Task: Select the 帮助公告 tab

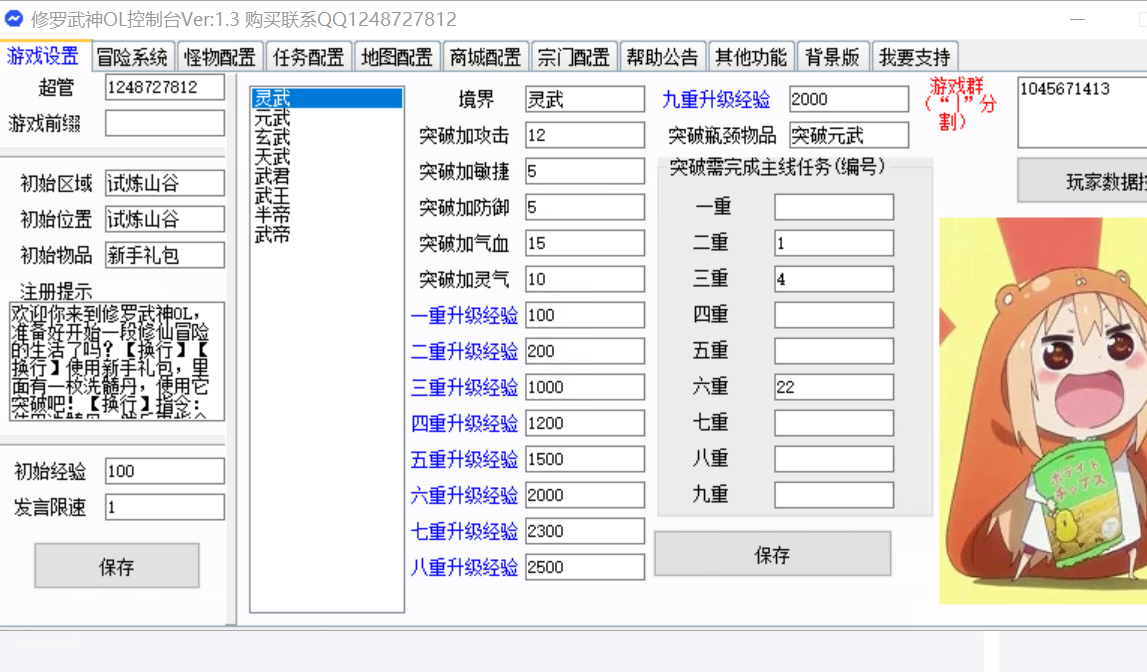Action: click(x=662, y=57)
